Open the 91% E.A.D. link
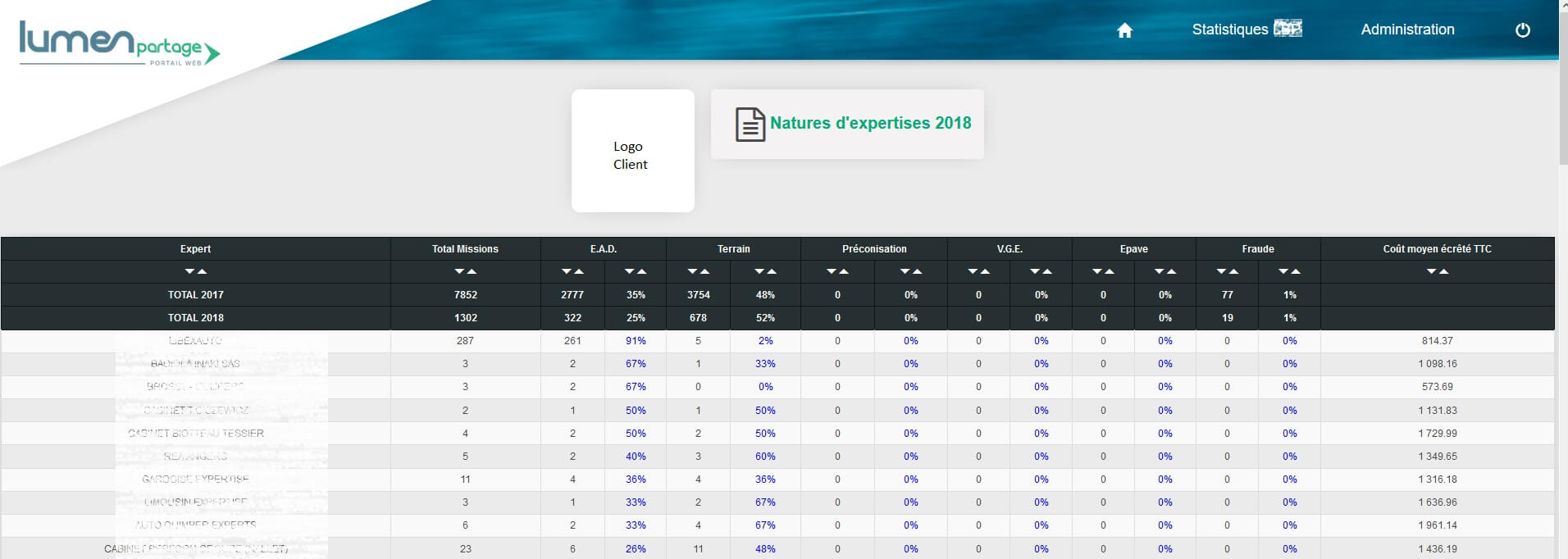 pyautogui.click(x=636, y=341)
